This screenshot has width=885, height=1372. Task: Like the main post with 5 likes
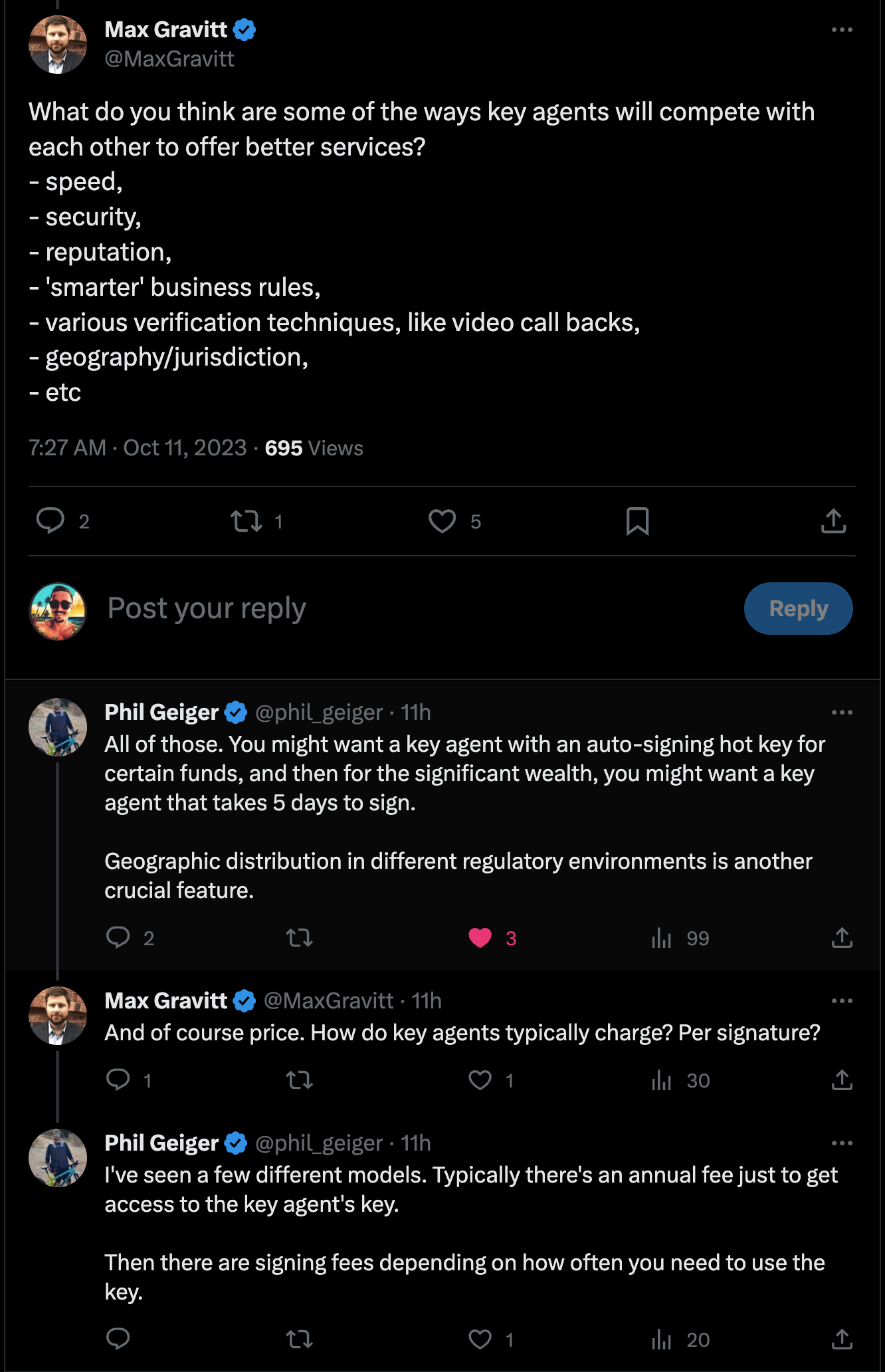pos(442,521)
